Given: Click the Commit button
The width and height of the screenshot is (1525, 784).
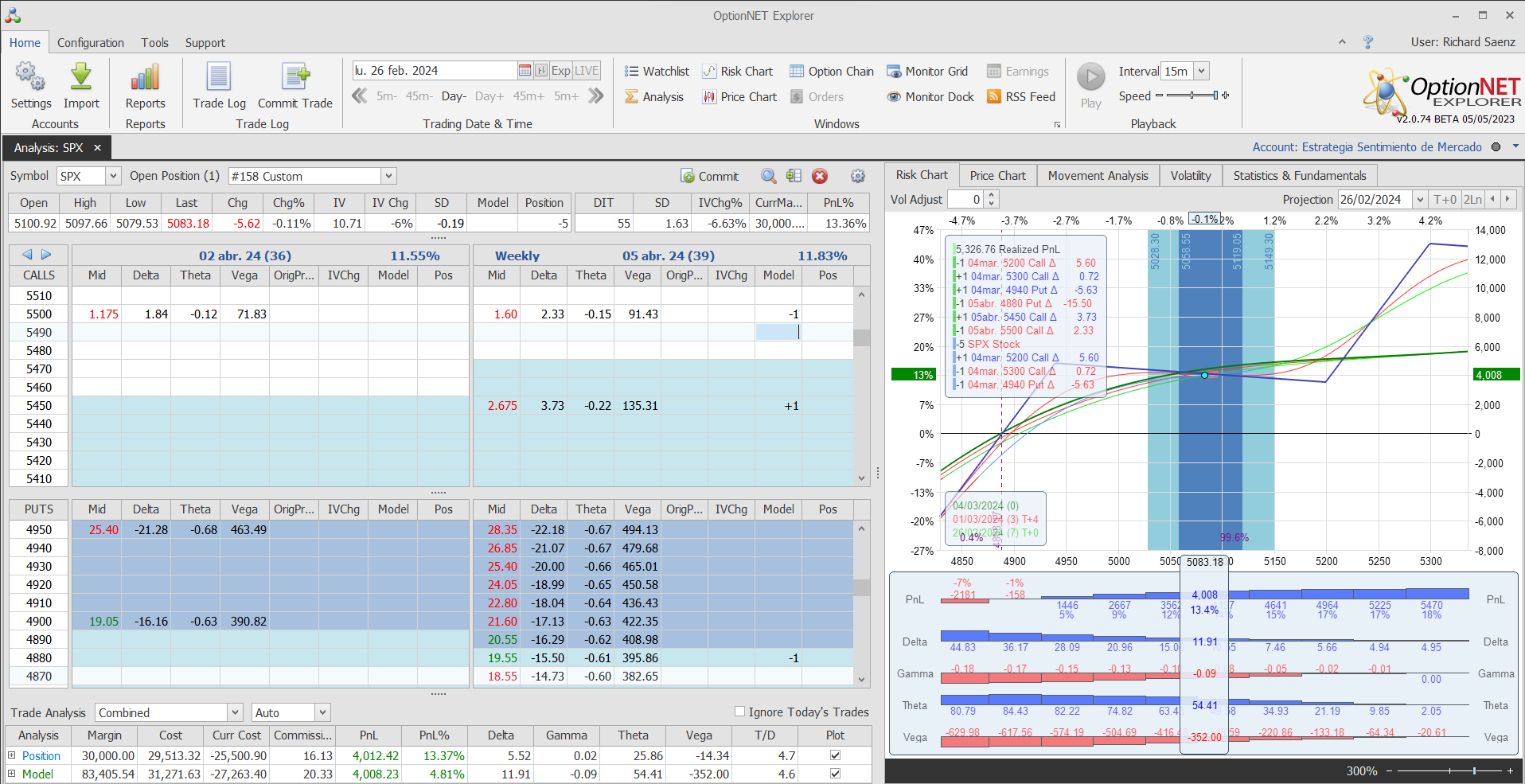Looking at the screenshot, I should click(710, 177).
